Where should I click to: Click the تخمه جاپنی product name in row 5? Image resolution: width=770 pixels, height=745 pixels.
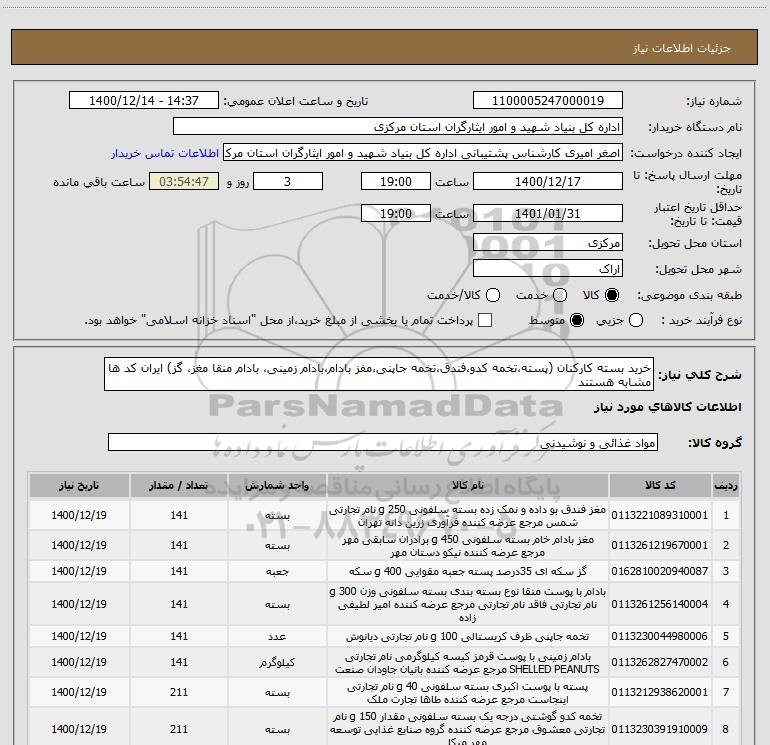point(468,636)
